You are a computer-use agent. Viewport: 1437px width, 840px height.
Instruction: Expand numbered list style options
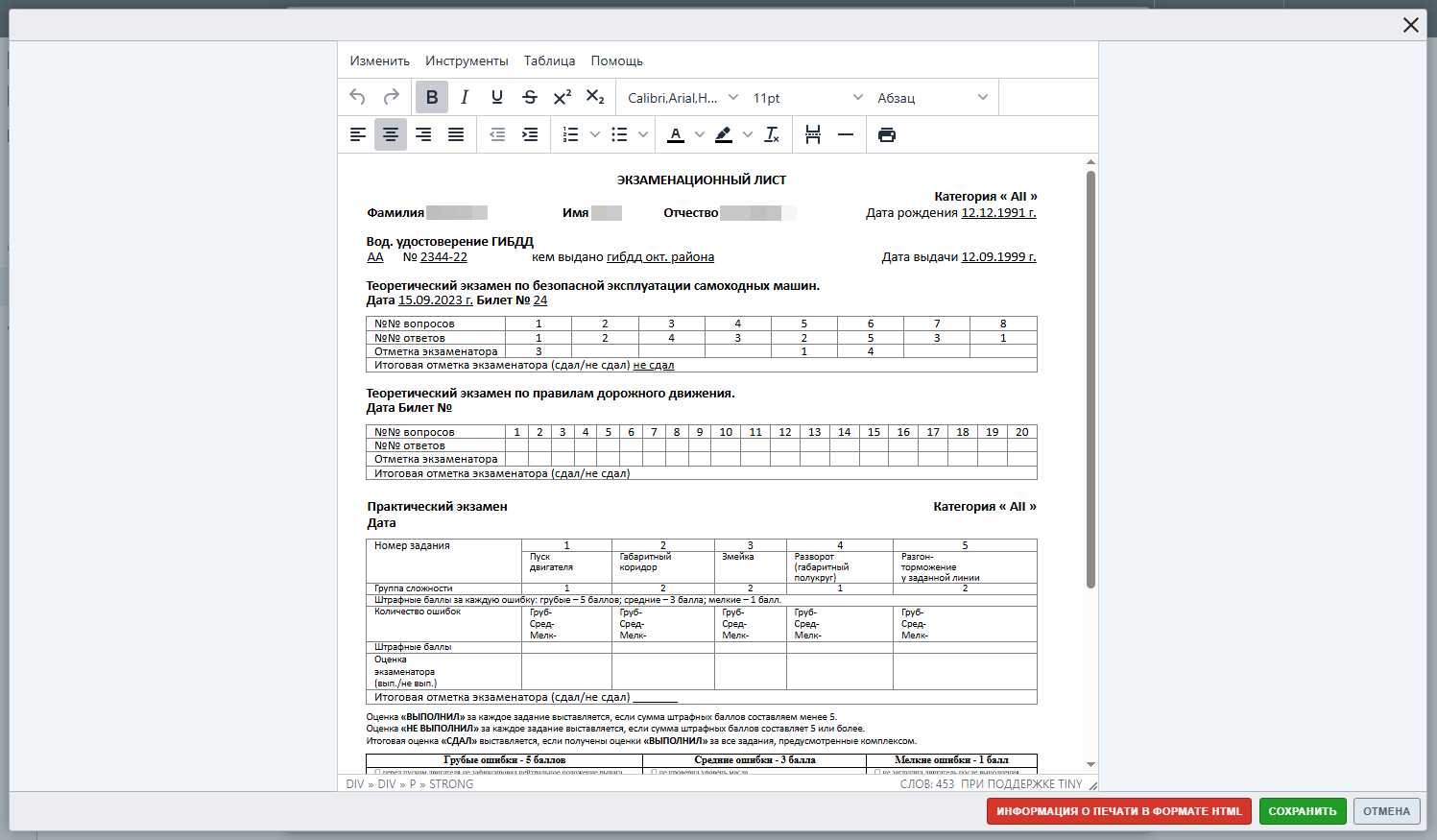595,134
